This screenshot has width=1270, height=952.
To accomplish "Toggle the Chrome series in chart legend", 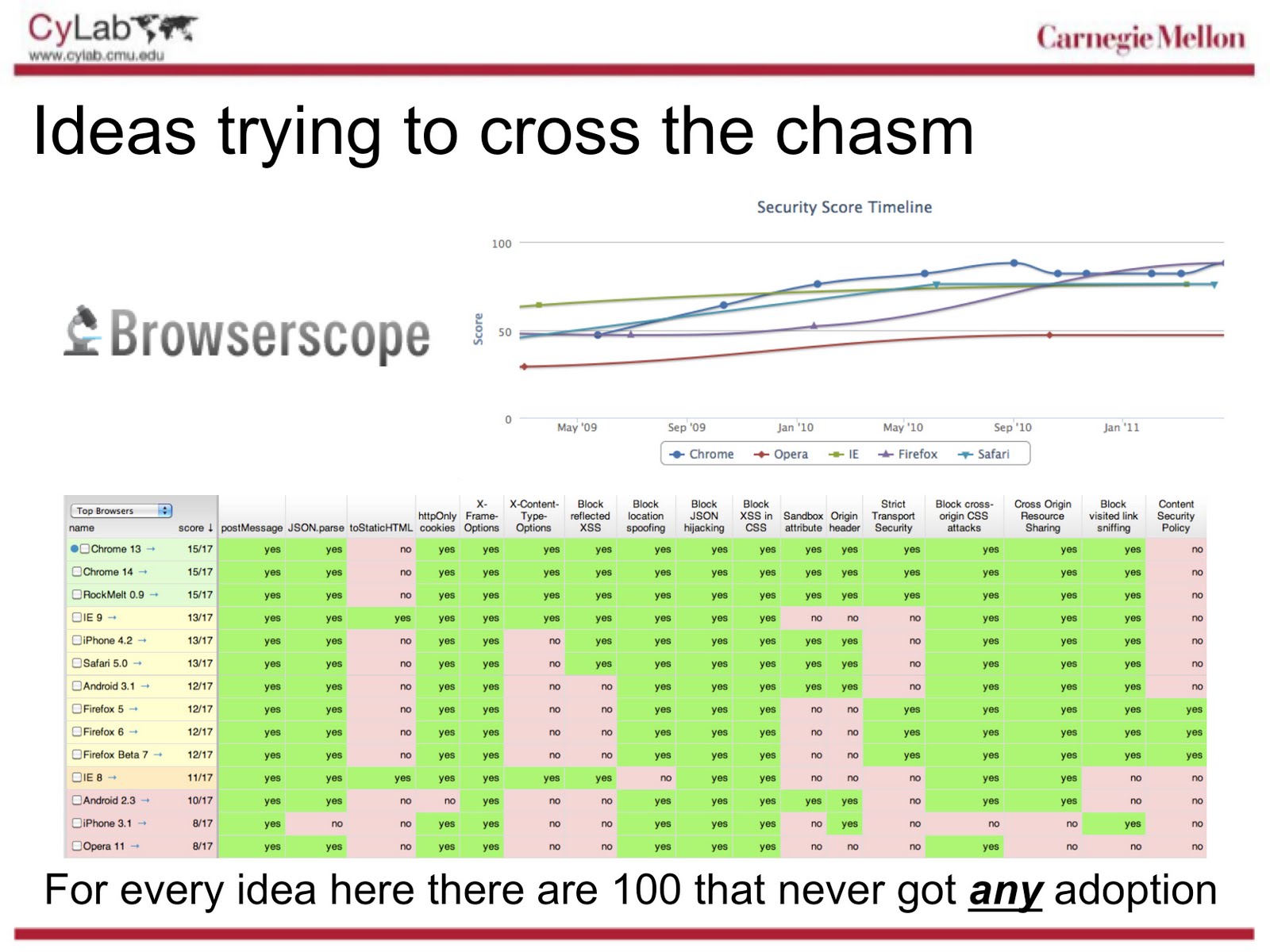I will (702, 454).
